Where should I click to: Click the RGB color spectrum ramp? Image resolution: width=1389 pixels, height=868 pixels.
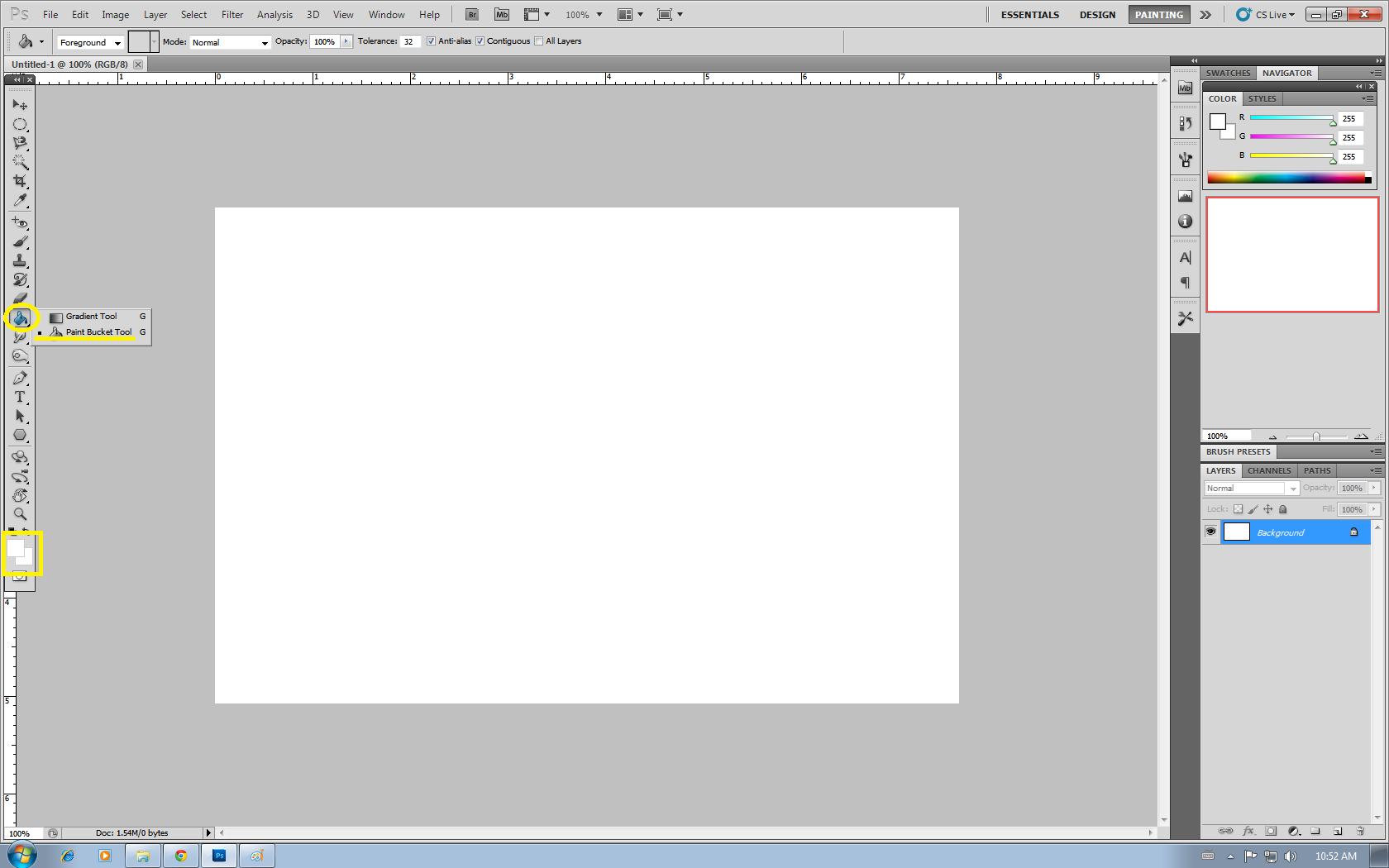pyautogui.click(x=1286, y=178)
